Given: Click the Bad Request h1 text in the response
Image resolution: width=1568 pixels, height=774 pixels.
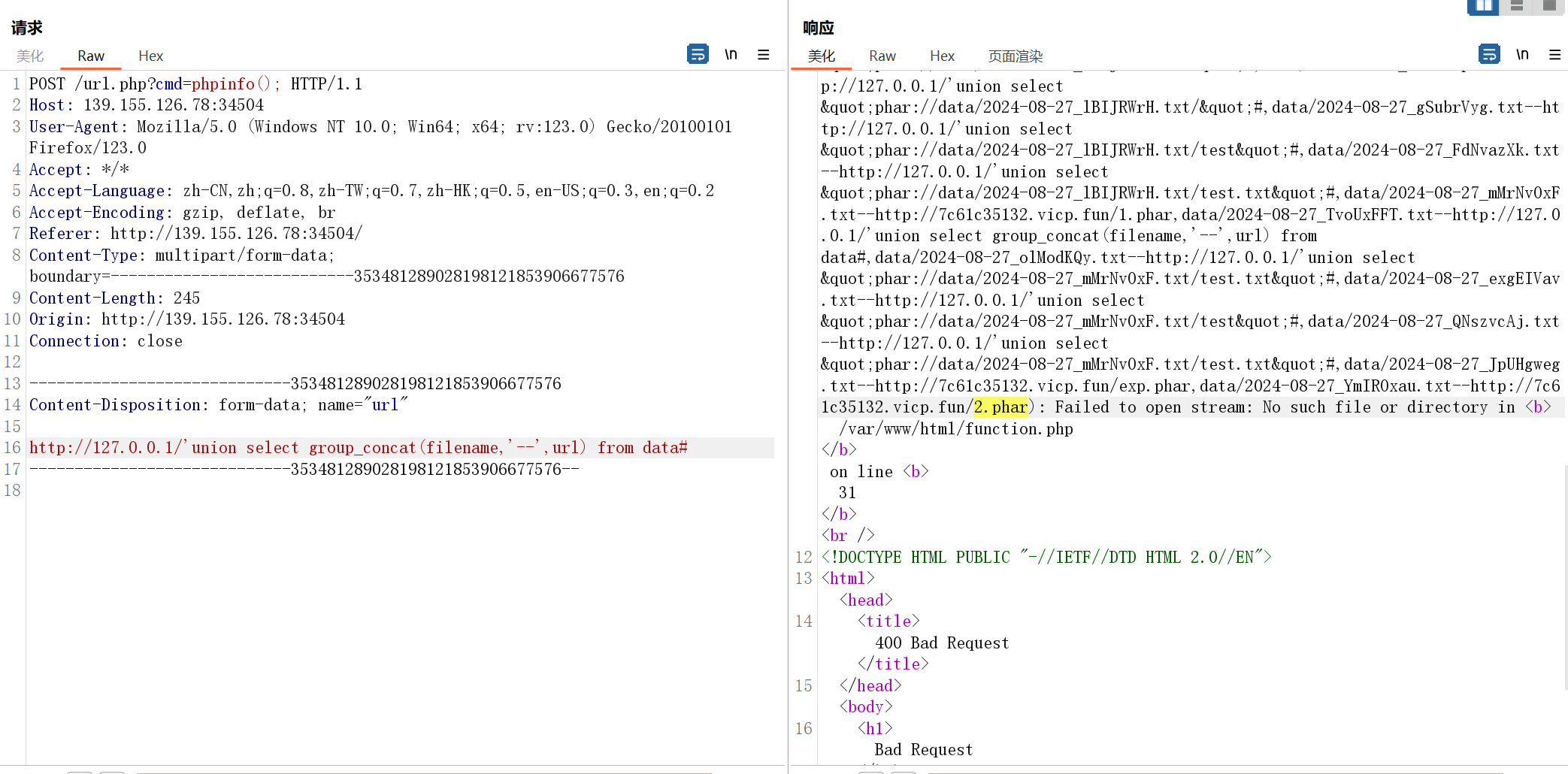Looking at the screenshot, I should click(x=923, y=750).
